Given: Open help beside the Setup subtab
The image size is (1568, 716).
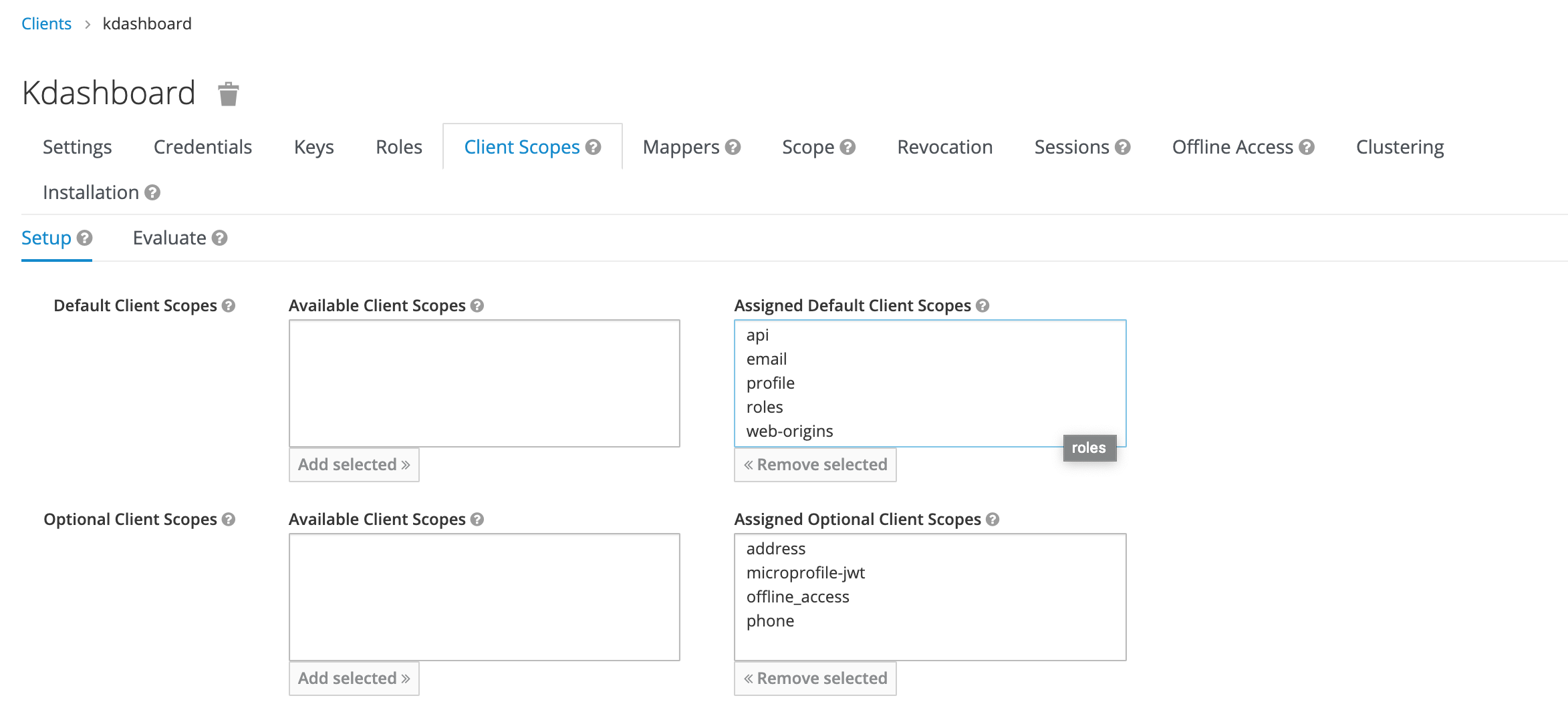Looking at the screenshot, I should click(x=85, y=238).
